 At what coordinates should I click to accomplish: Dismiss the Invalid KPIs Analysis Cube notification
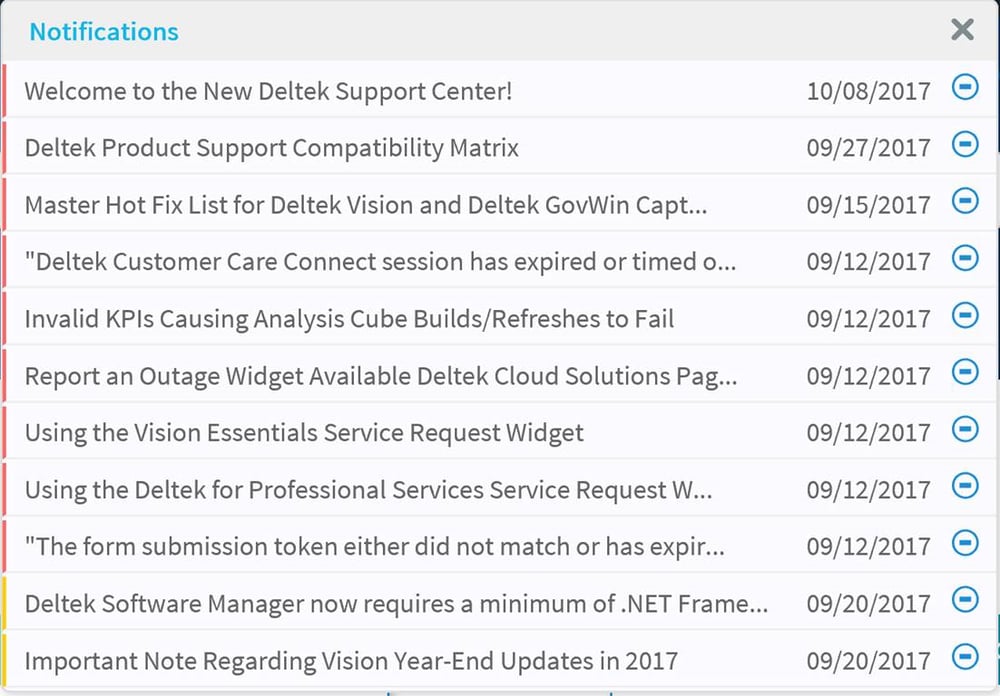(965, 316)
